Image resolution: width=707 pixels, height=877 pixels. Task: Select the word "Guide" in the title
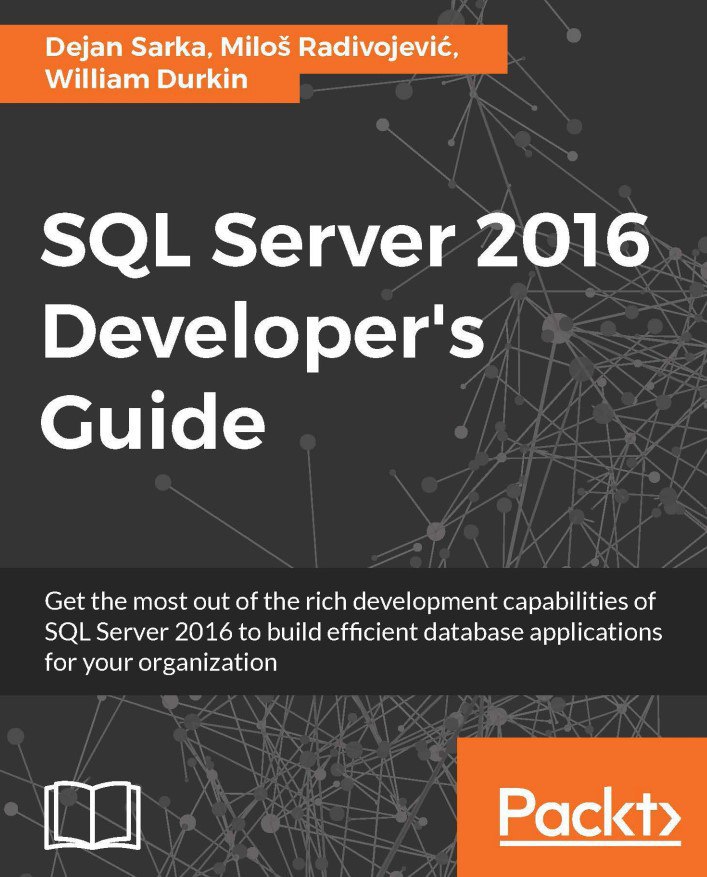tap(153, 421)
